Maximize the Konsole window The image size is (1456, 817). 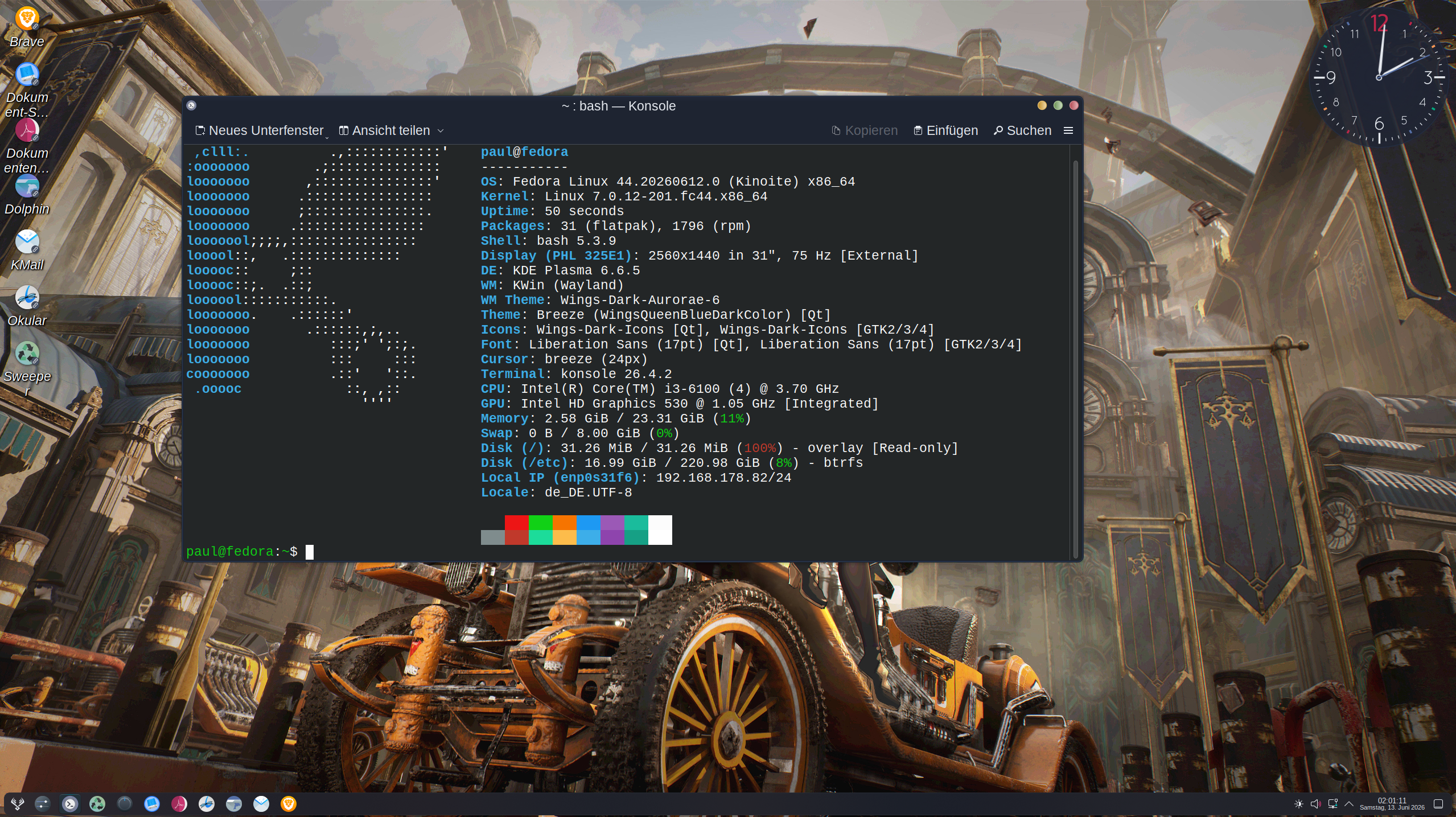[x=1058, y=105]
